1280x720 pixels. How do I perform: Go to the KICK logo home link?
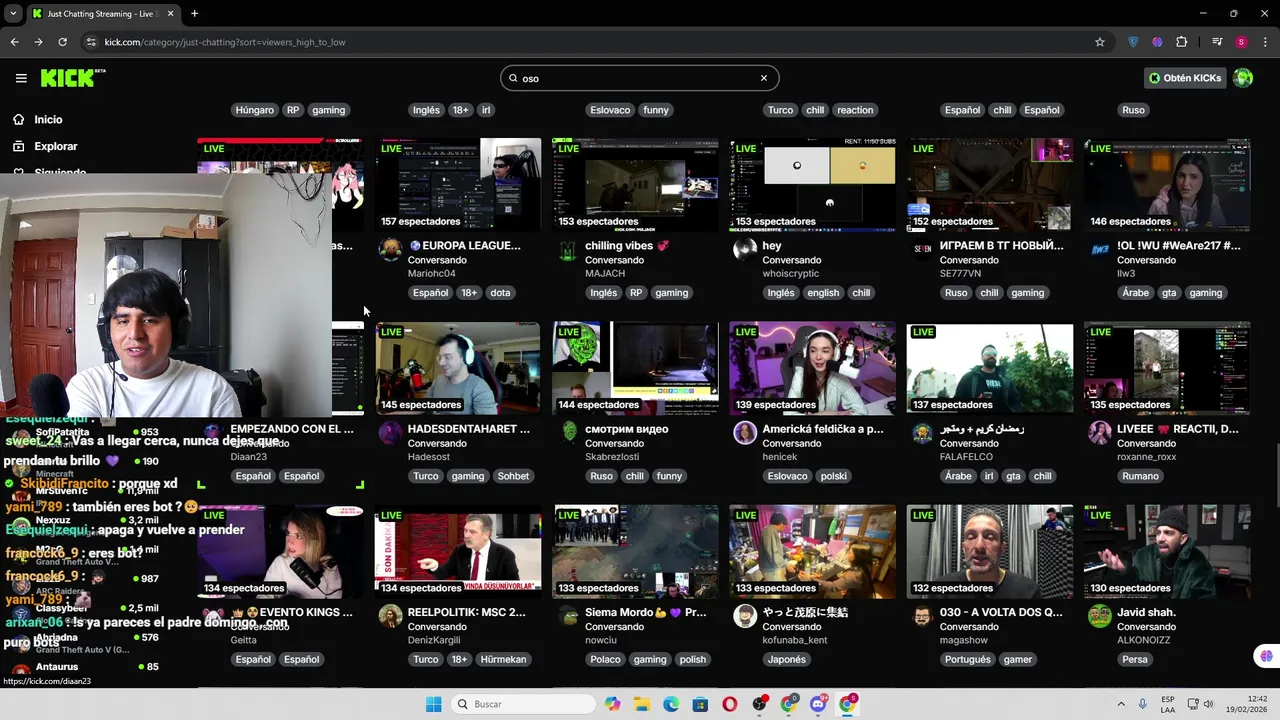click(73, 78)
